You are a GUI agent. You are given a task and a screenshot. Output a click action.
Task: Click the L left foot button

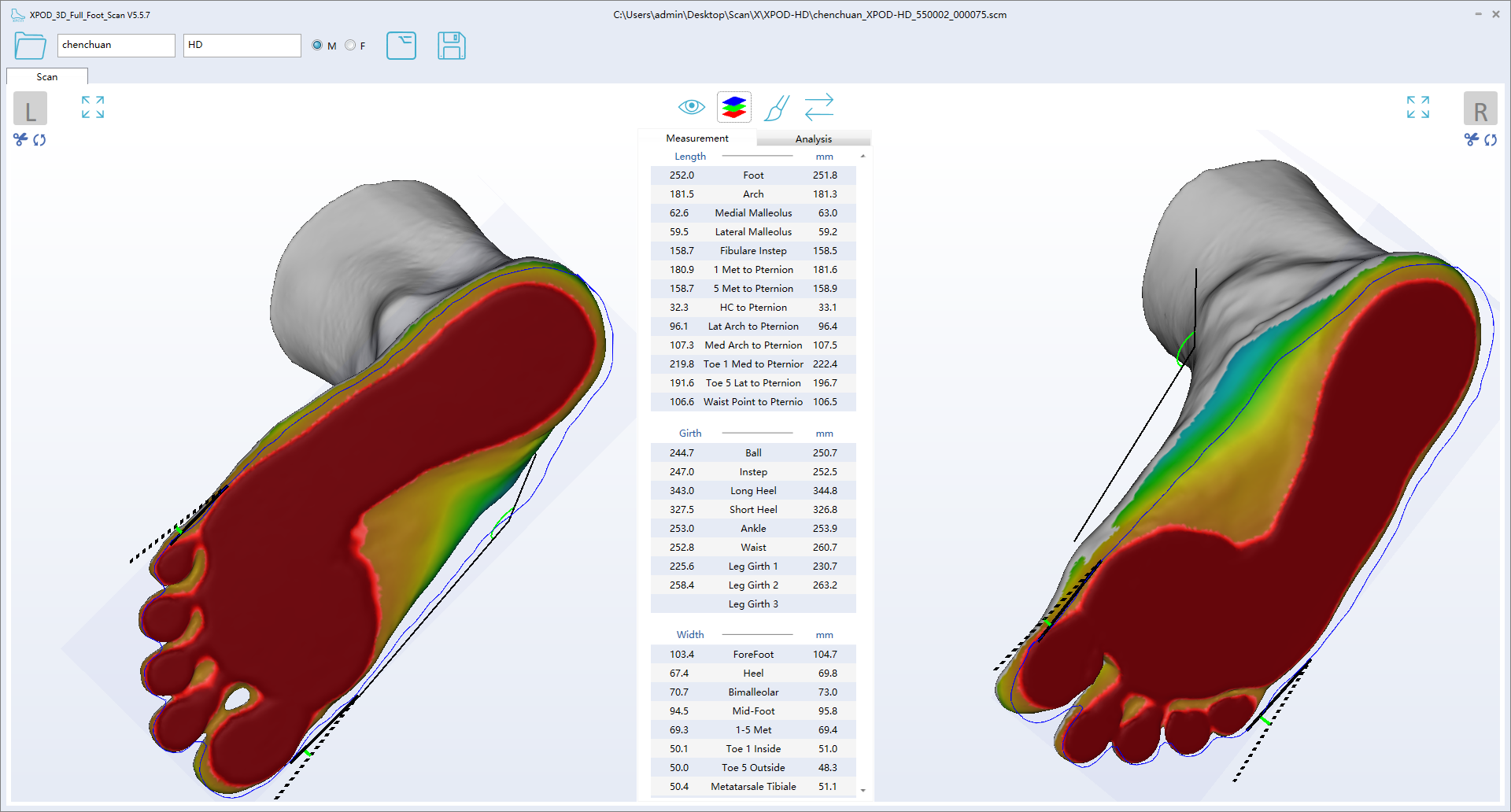pyautogui.click(x=30, y=109)
